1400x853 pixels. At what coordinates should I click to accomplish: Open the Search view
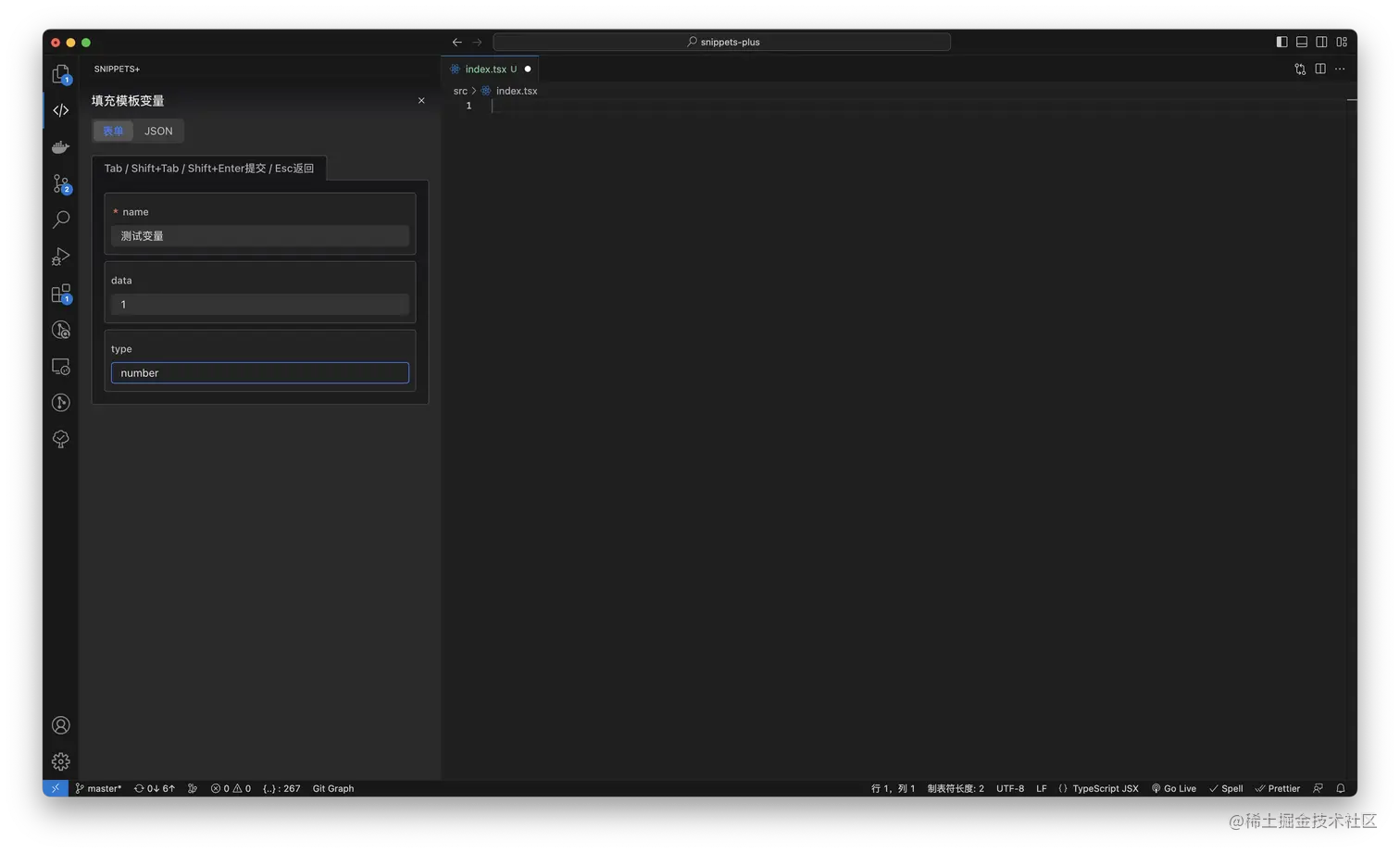coord(61,220)
